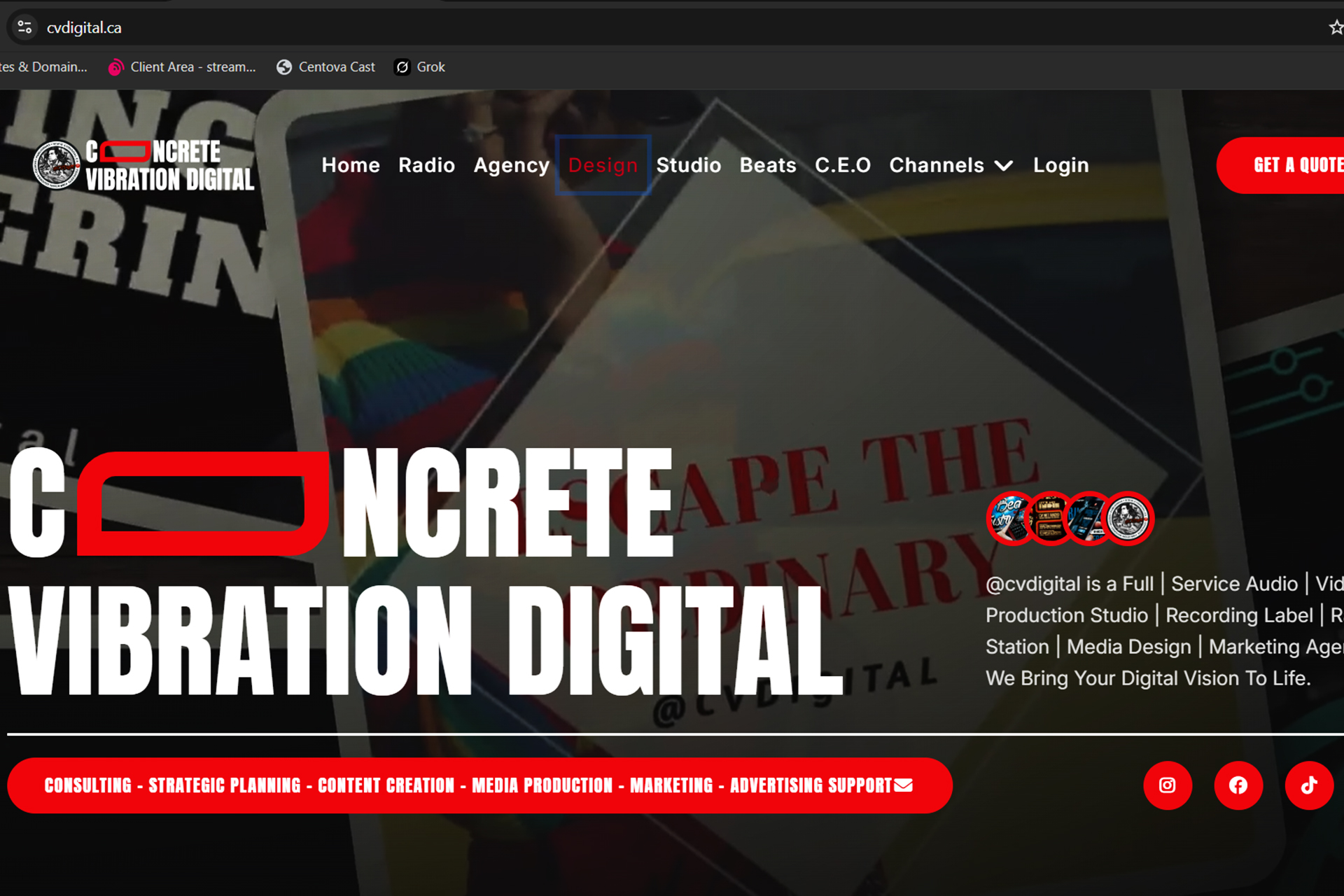This screenshot has width=1344, height=896.
Task: Click the fourth round avatar with the logo
Action: click(1128, 519)
